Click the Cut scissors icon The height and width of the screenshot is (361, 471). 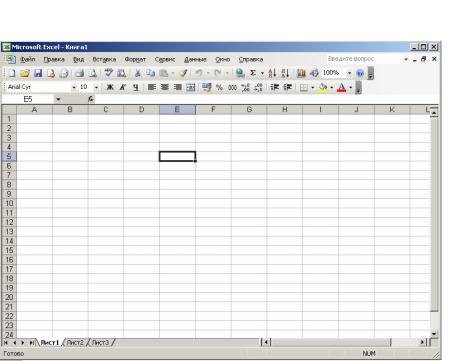click(x=137, y=73)
